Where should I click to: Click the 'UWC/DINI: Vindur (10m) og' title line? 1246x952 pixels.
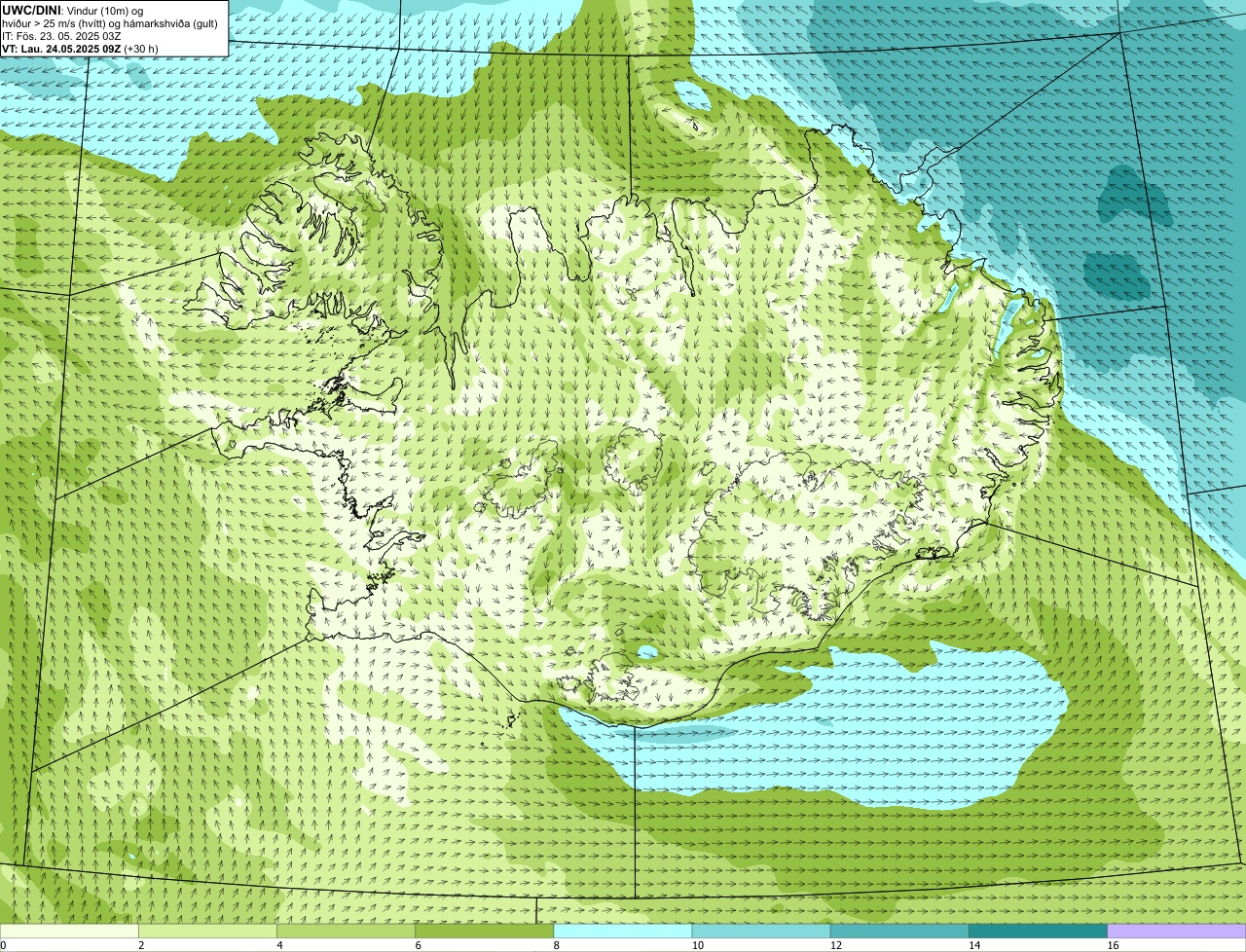click(x=73, y=10)
